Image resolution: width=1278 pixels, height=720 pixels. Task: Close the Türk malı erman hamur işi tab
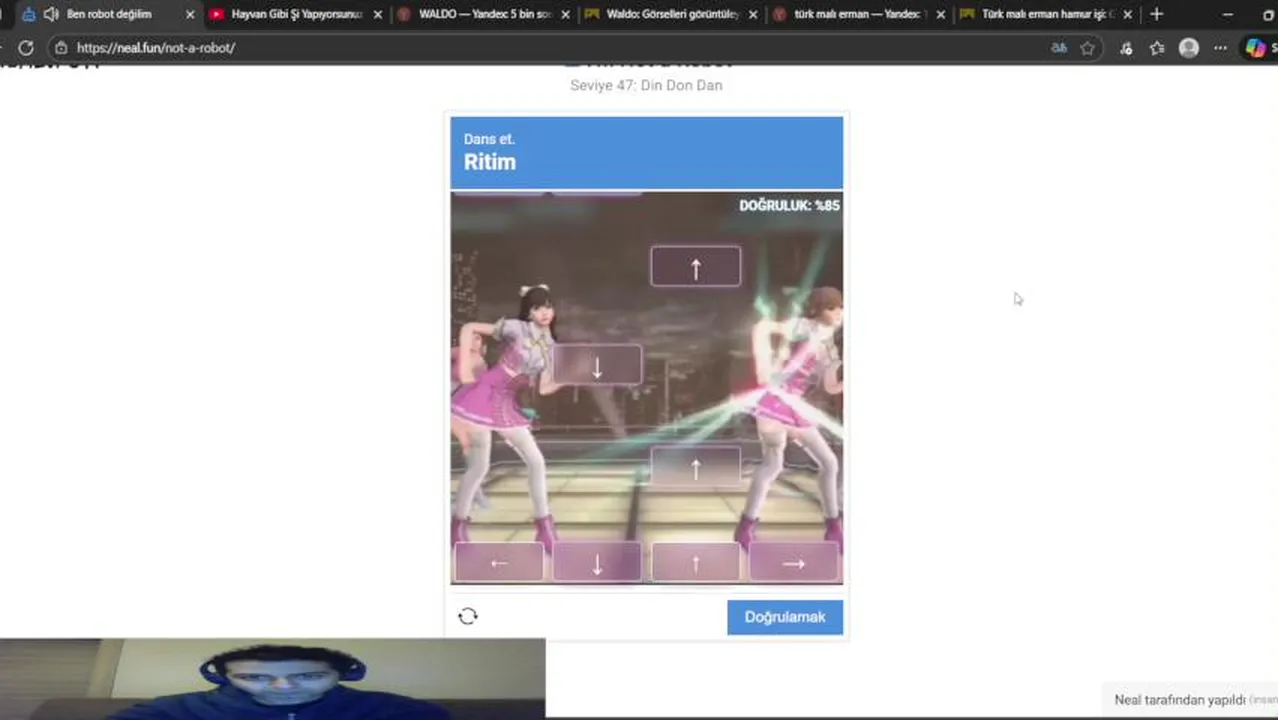point(1128,14)
